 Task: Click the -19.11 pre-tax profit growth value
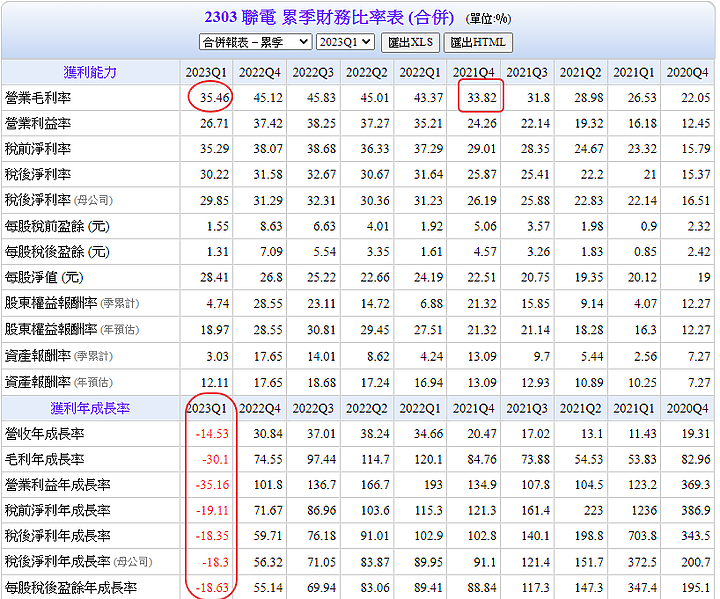click(212, 510)
